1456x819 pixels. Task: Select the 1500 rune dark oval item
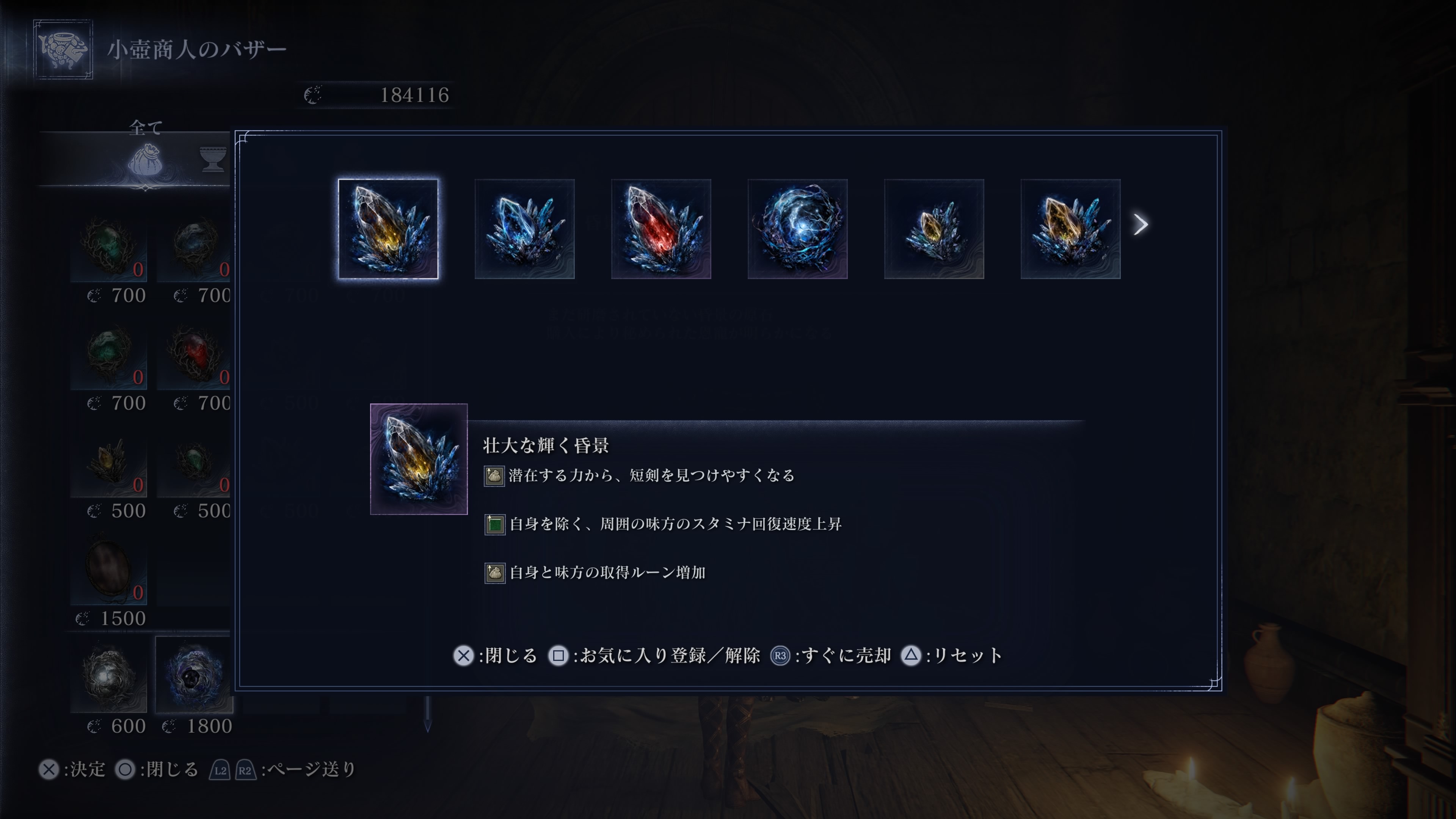108,568
